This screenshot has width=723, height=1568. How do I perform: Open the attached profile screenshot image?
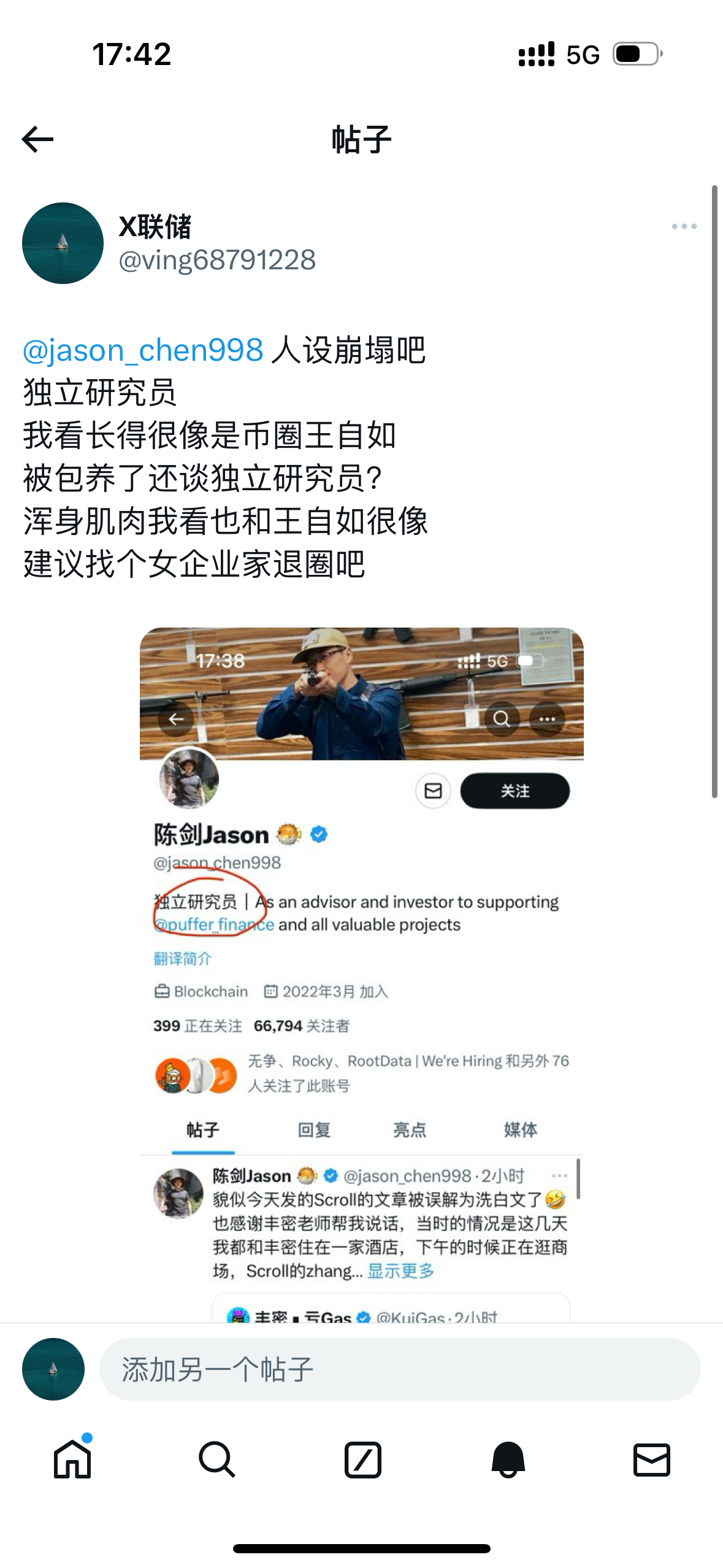362,974
